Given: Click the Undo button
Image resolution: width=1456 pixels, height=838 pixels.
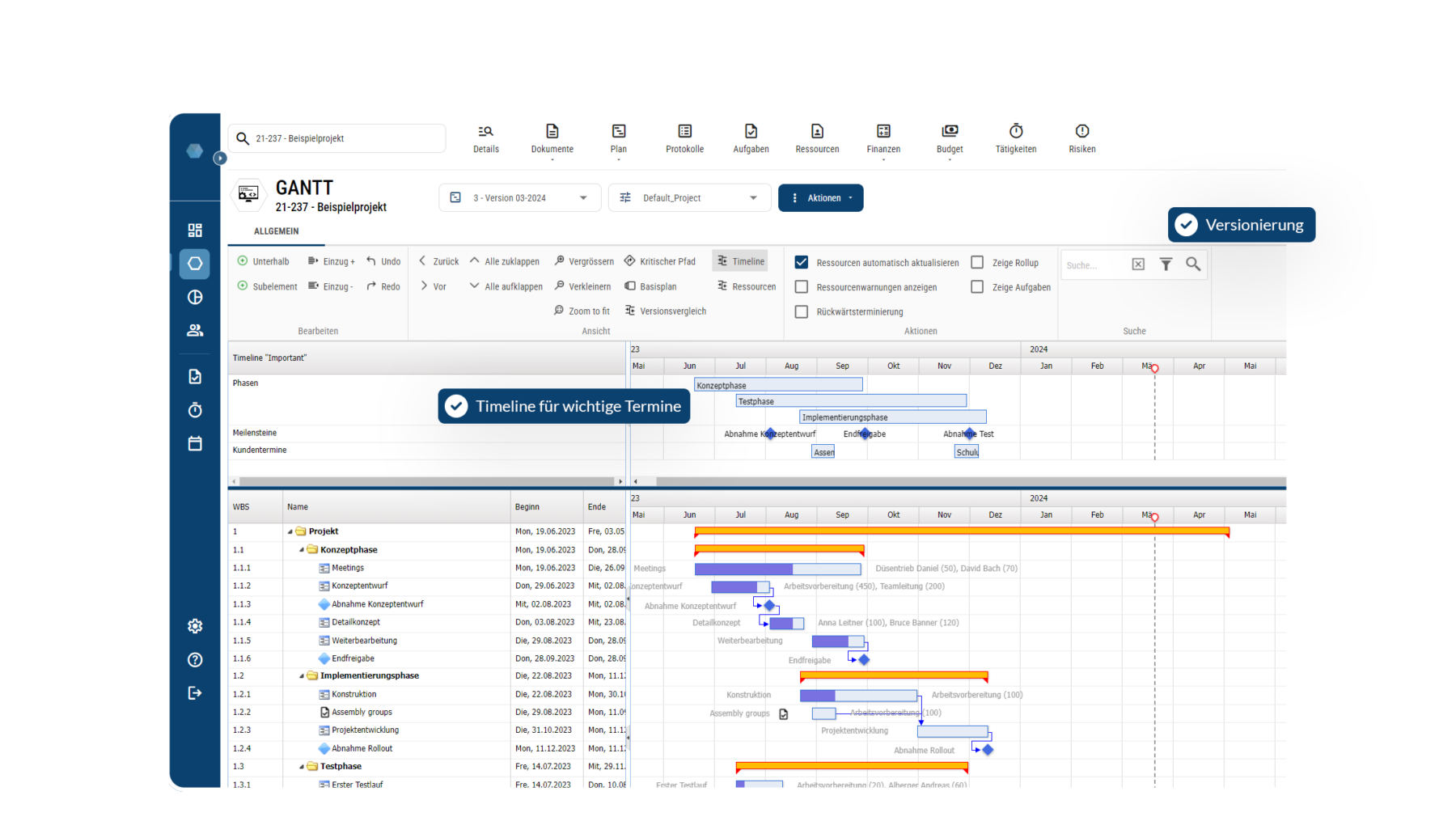Looking at the screenshot, I should click(x=383, y=261).
